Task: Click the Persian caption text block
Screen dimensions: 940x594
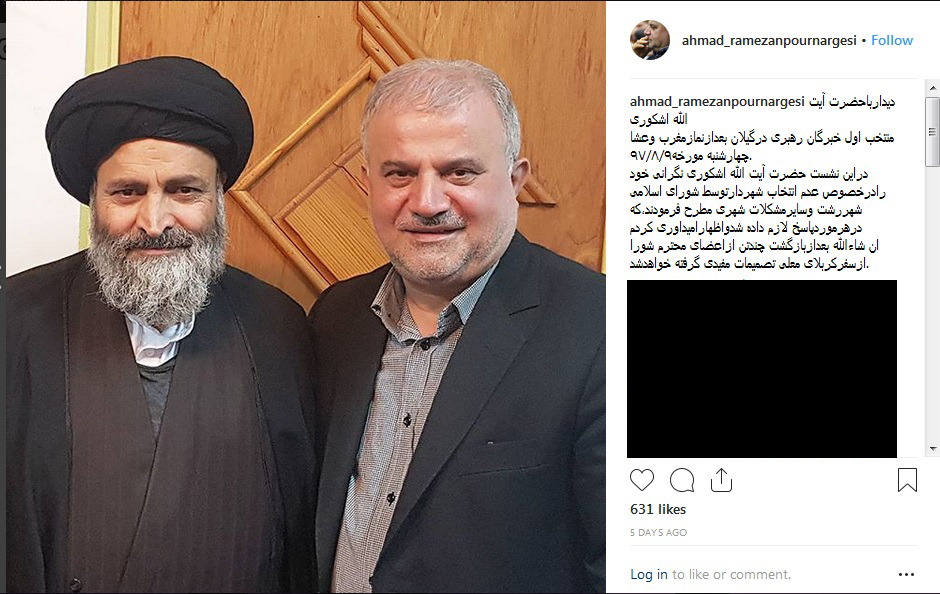Action: (762, 183)
